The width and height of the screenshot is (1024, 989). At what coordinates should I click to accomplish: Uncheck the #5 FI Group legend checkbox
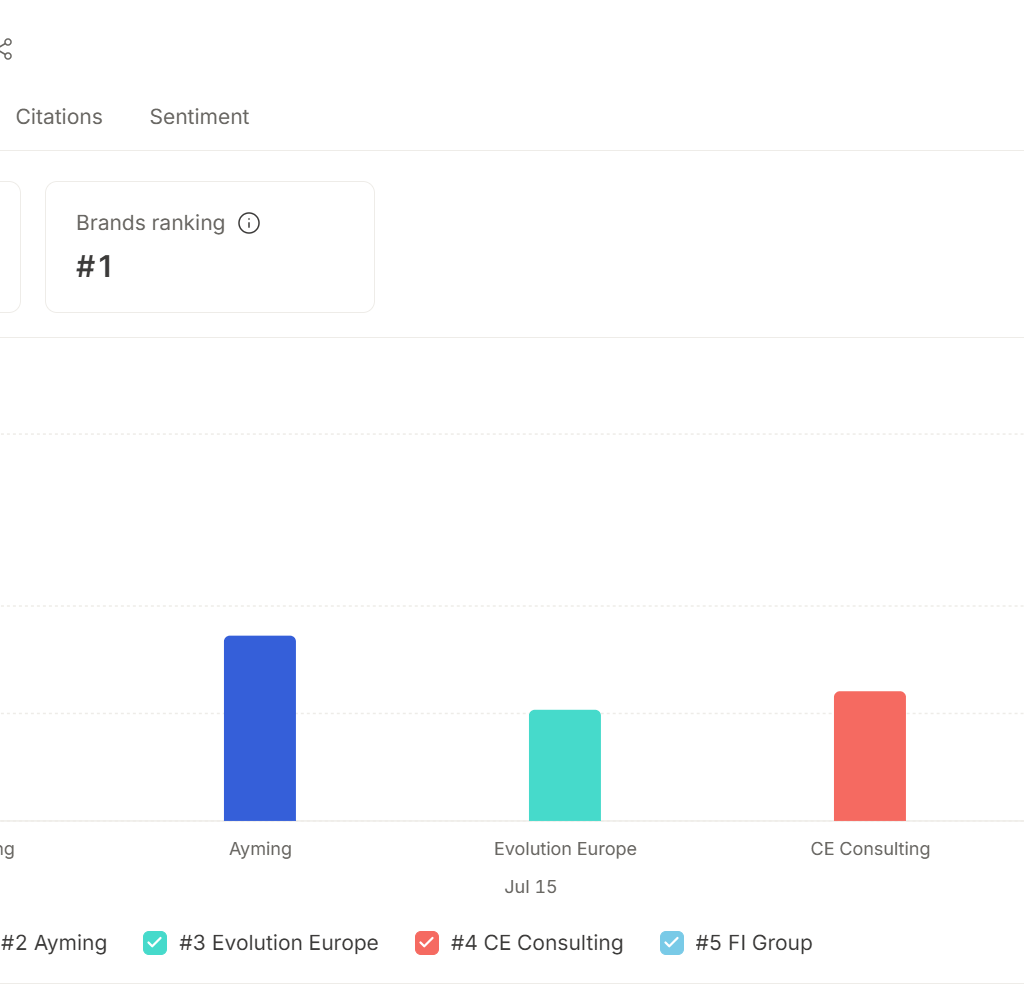(x=671, y=943)
